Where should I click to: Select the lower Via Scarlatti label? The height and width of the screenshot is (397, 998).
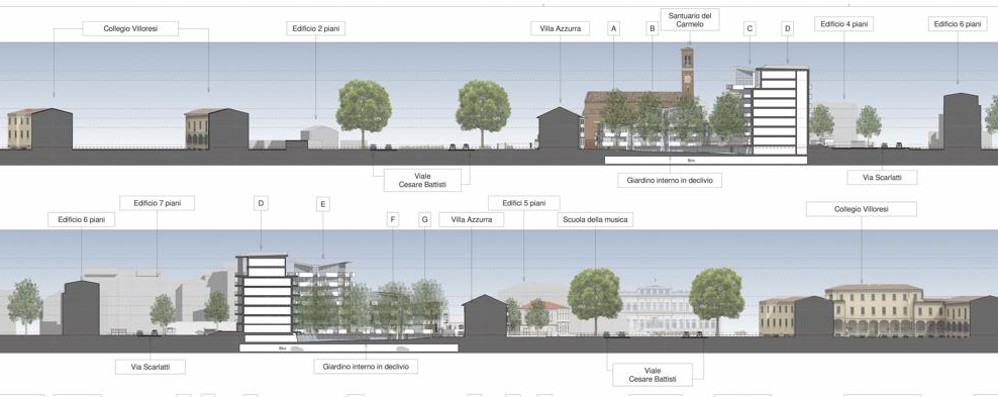(x=150, y=367)
